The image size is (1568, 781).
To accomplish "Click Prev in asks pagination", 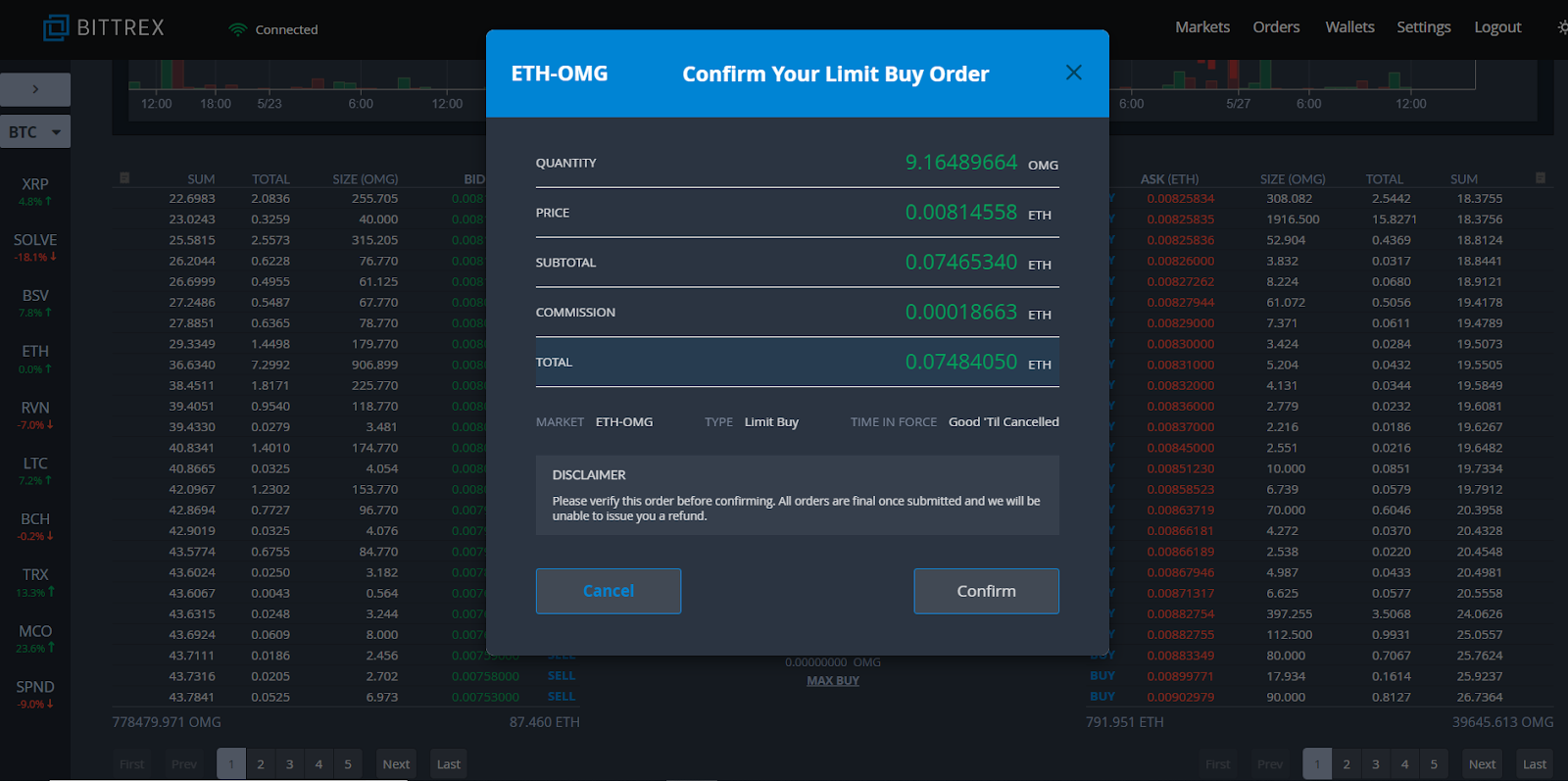I will 1270,764.
